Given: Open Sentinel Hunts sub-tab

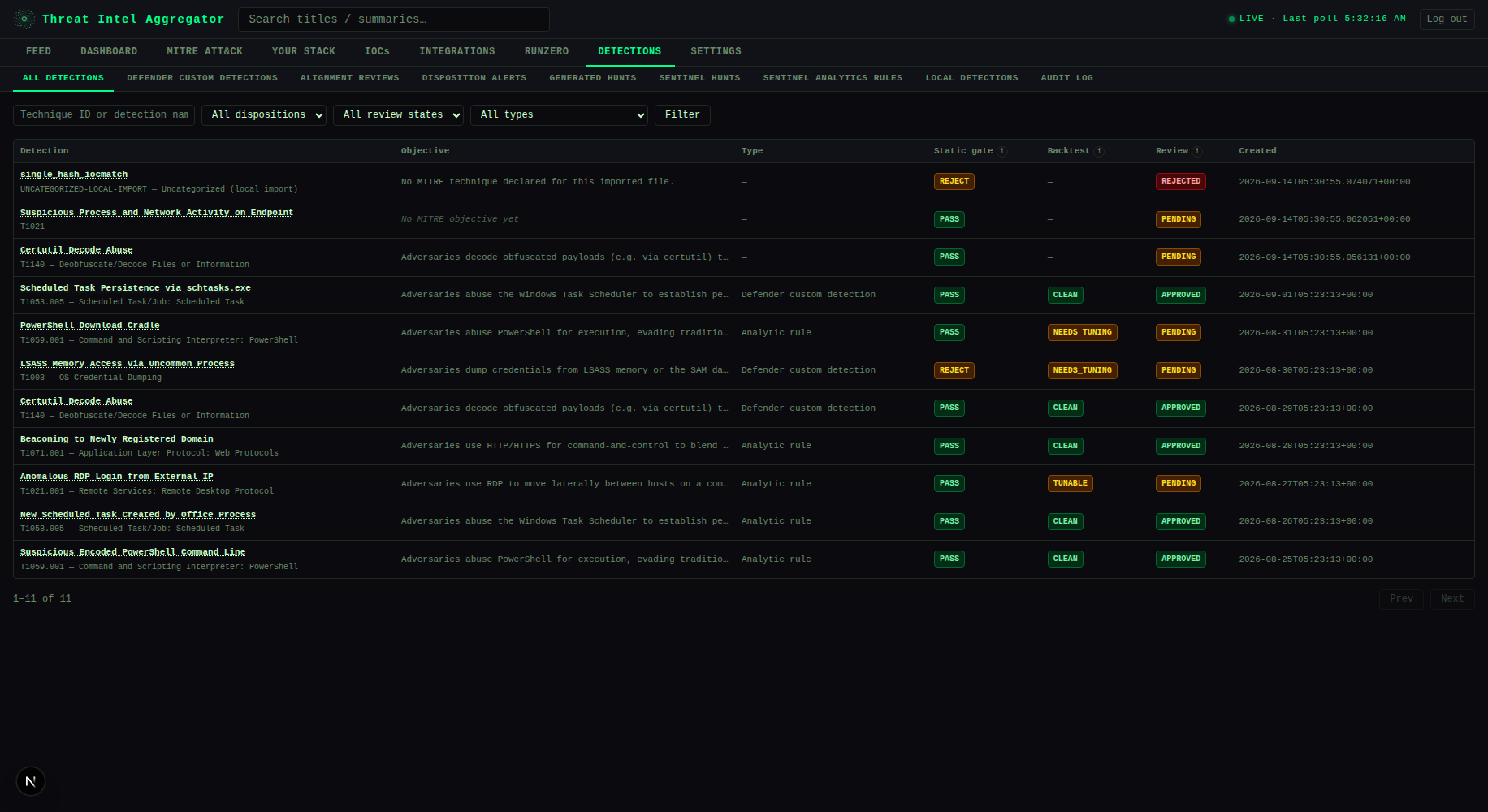Looking at the screenshot, I should click(x=700, y=78).
